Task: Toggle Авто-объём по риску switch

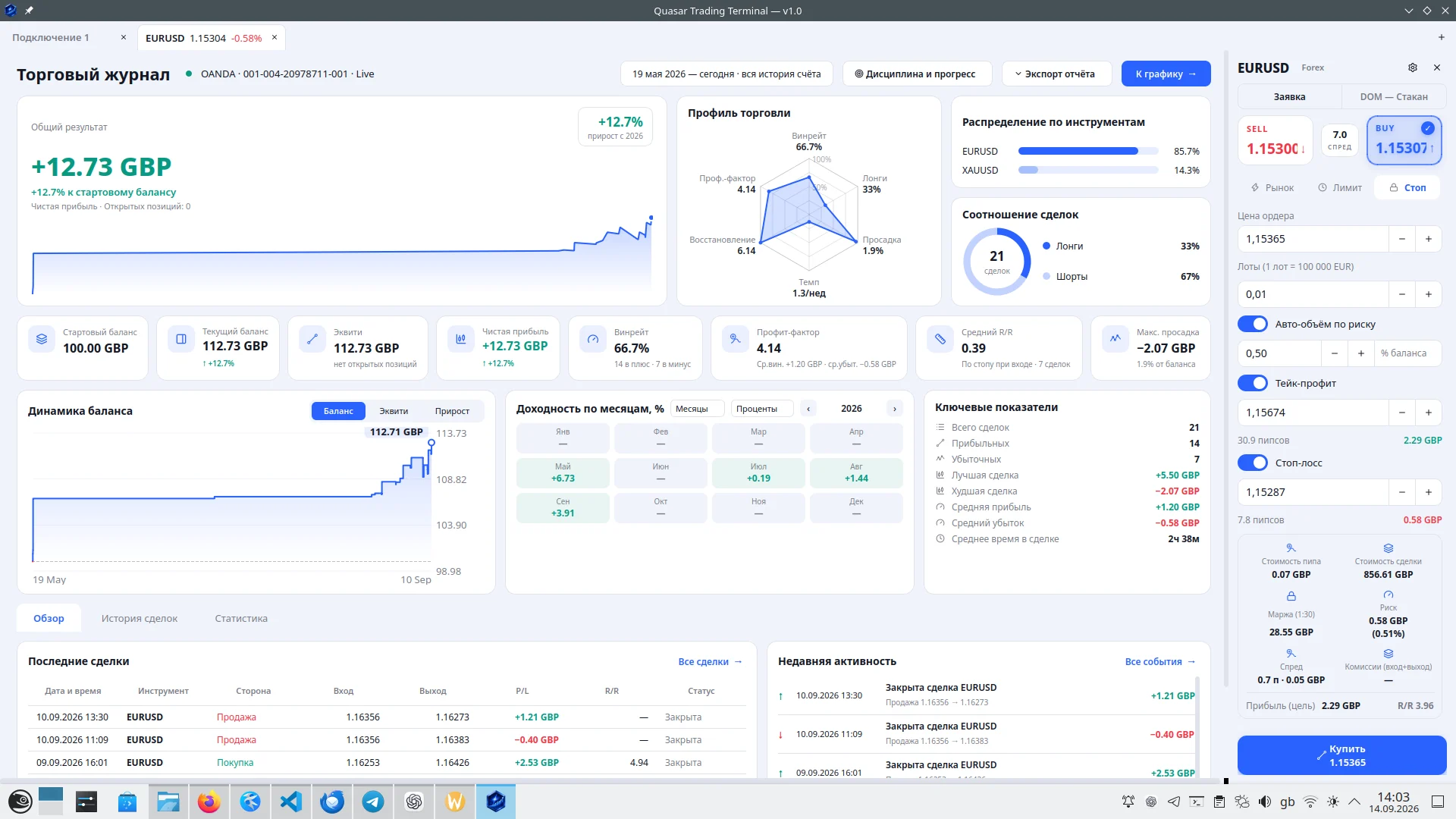Action: click(x=1253, y=324)
